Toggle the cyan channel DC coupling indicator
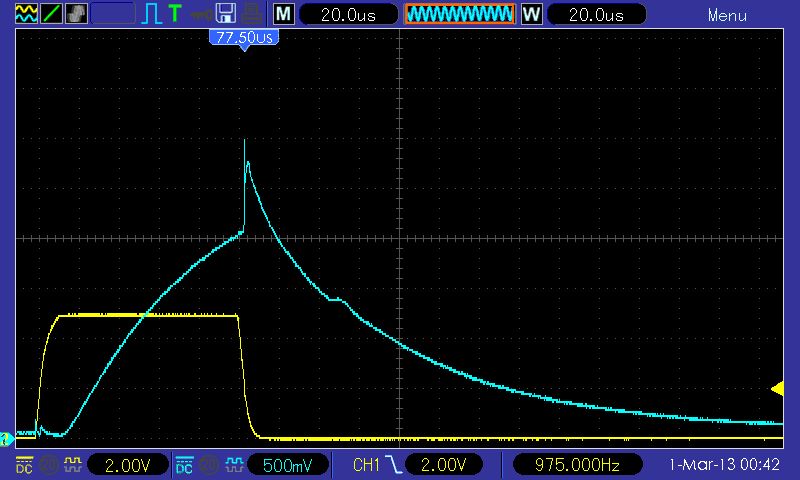Image resolution: width=800 pixels, height=480 pixels. click(184, 465)
